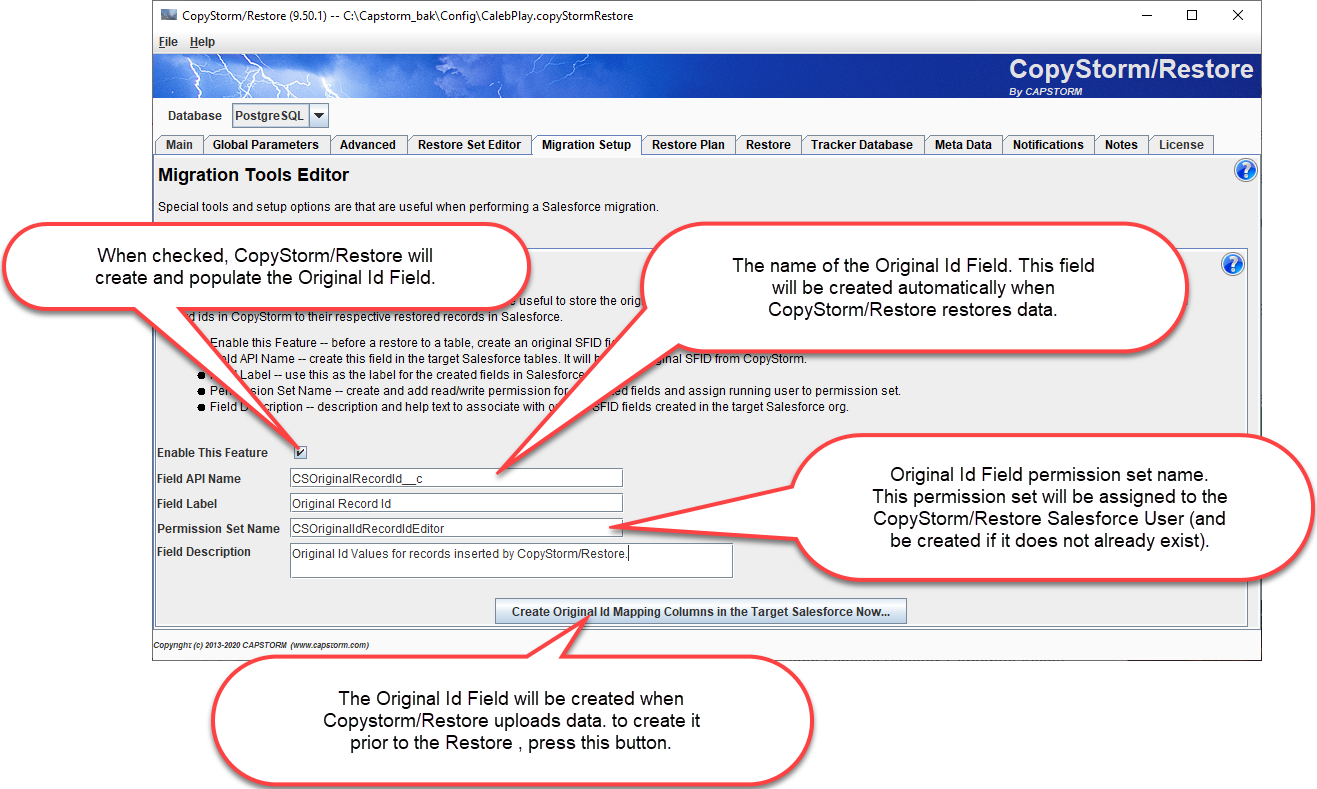
Task: Click the "Permission Set Name" label
Action: [x=218, y=529]
